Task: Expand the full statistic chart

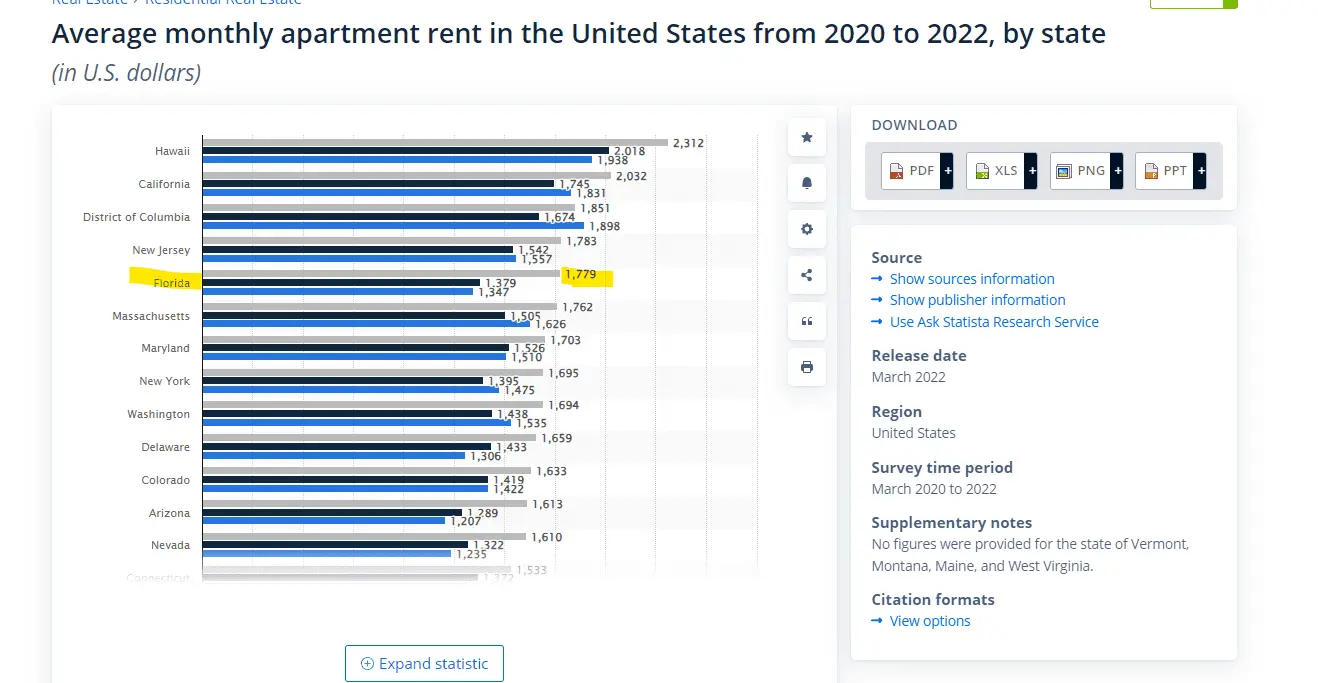Action: [x=424, y=663]
